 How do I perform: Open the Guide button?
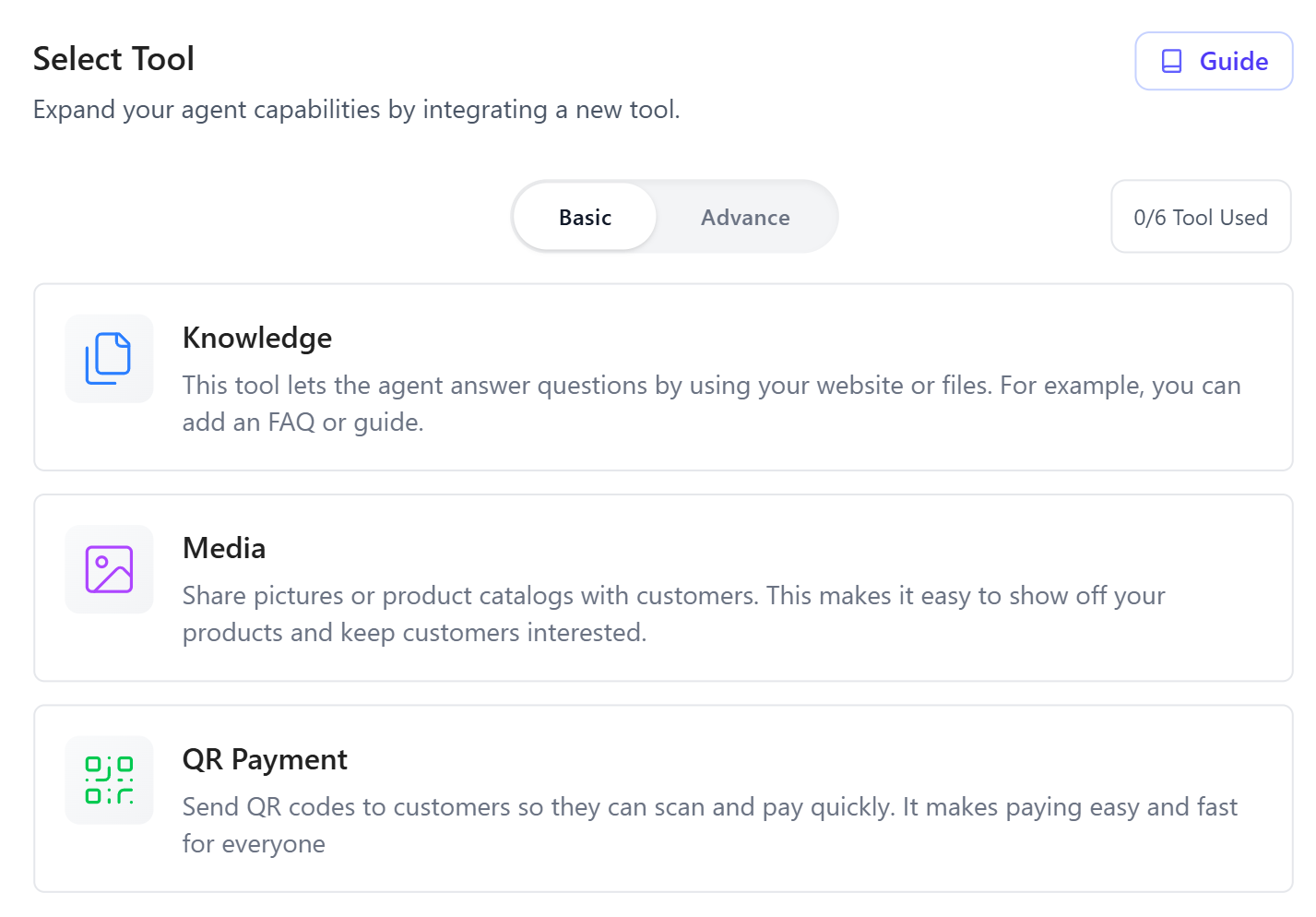pos(1214,61)
